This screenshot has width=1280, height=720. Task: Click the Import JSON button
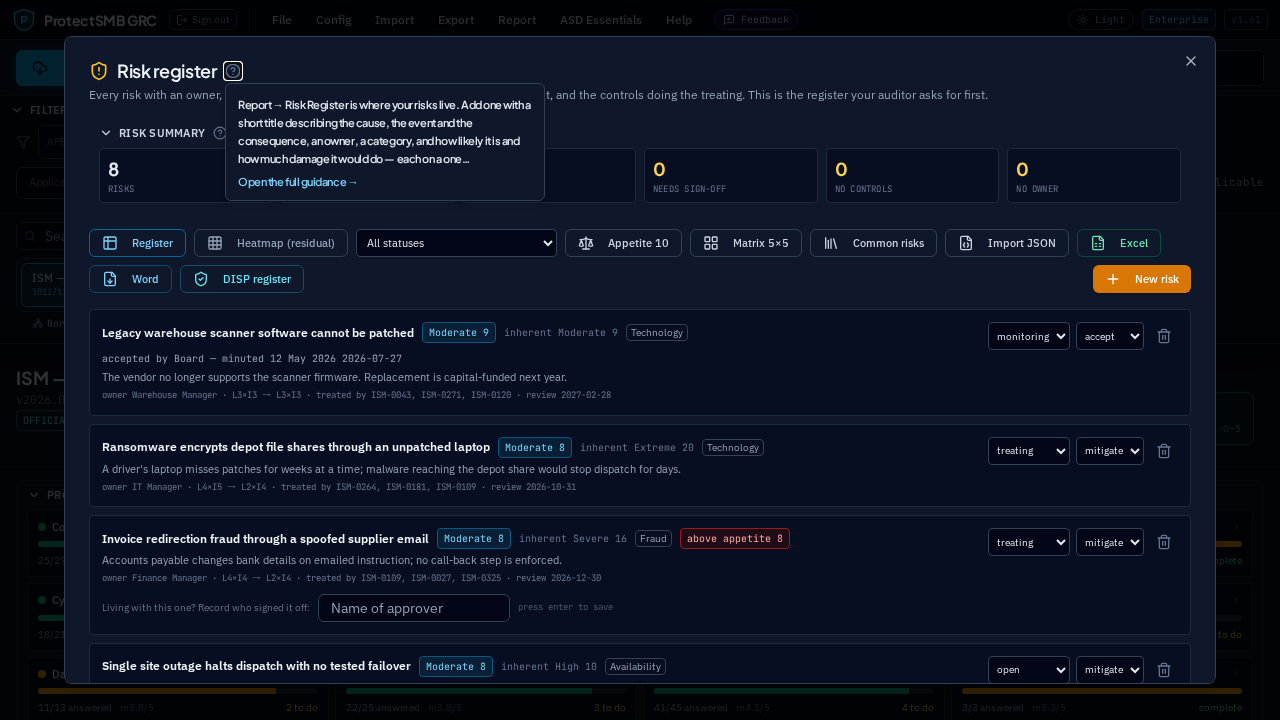coord(1007,243)
